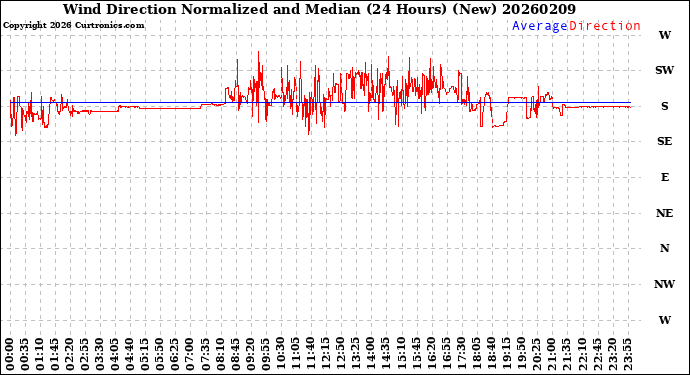The image size is (690, 375).
Task: Click the 19:15 time label
Action: pyautogui.click(x=506, y=354)
